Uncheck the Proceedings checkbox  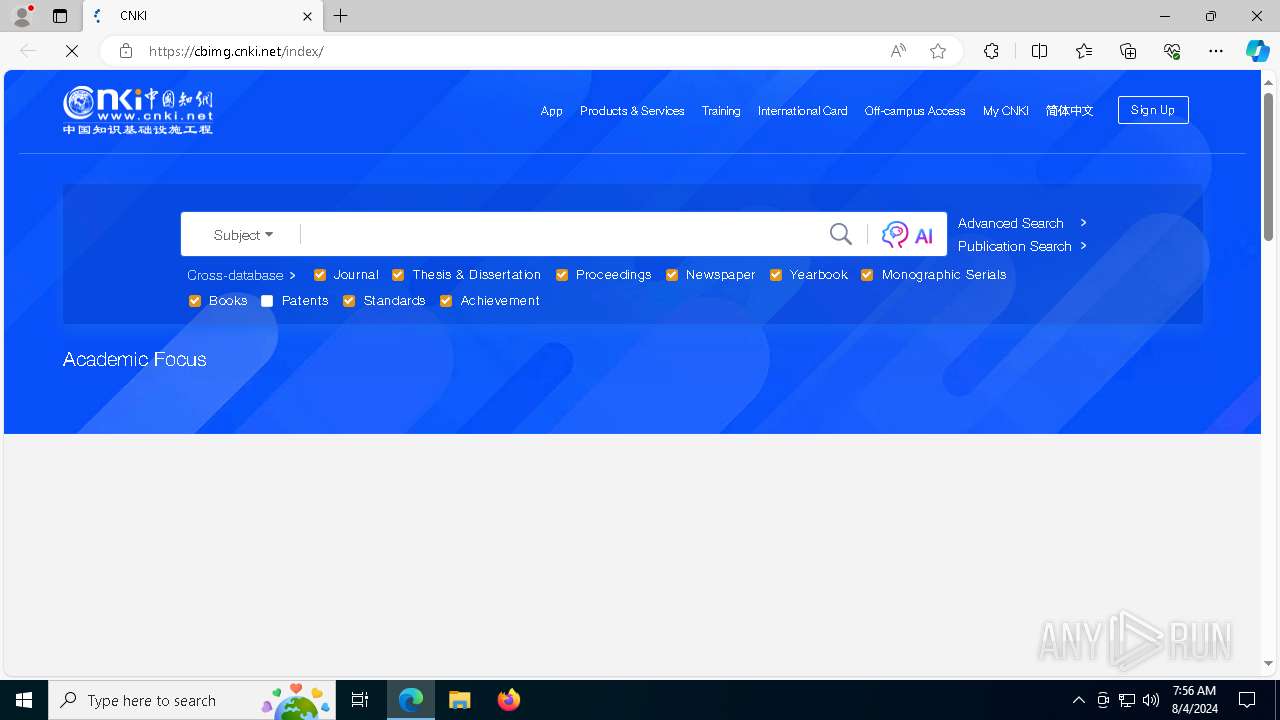[x=562, y=275]
